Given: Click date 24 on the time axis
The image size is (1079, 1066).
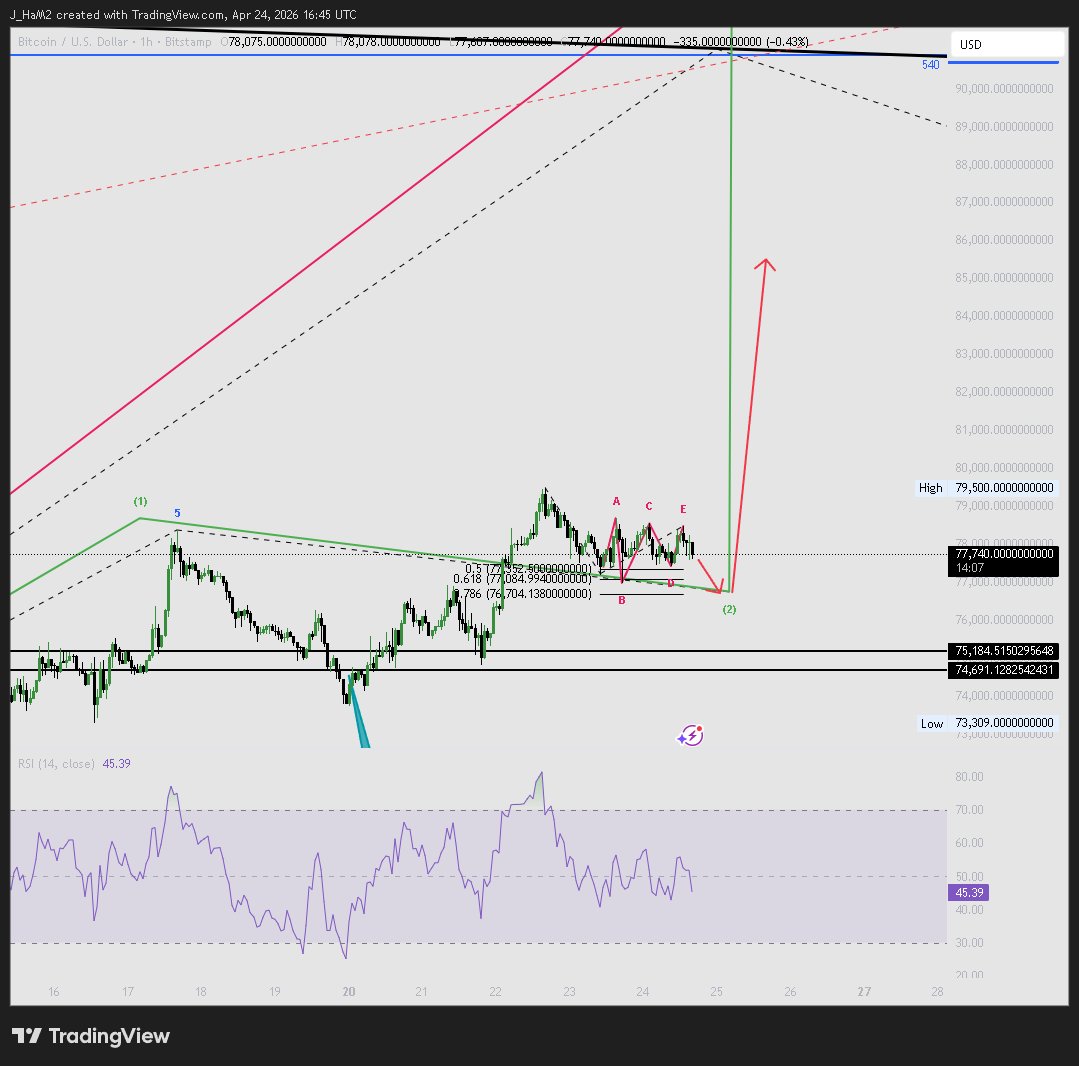Looking at the screenshot, I should [642, 992].
